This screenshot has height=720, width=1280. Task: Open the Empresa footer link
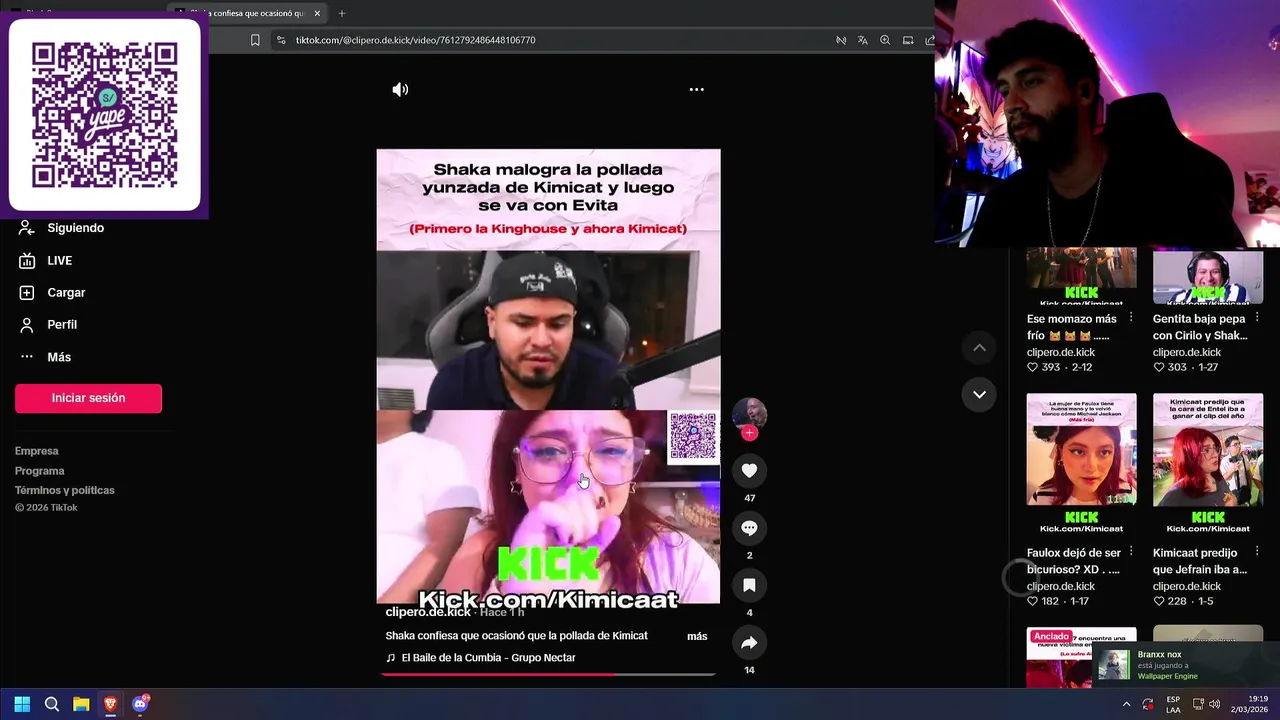tap(37, 451)
